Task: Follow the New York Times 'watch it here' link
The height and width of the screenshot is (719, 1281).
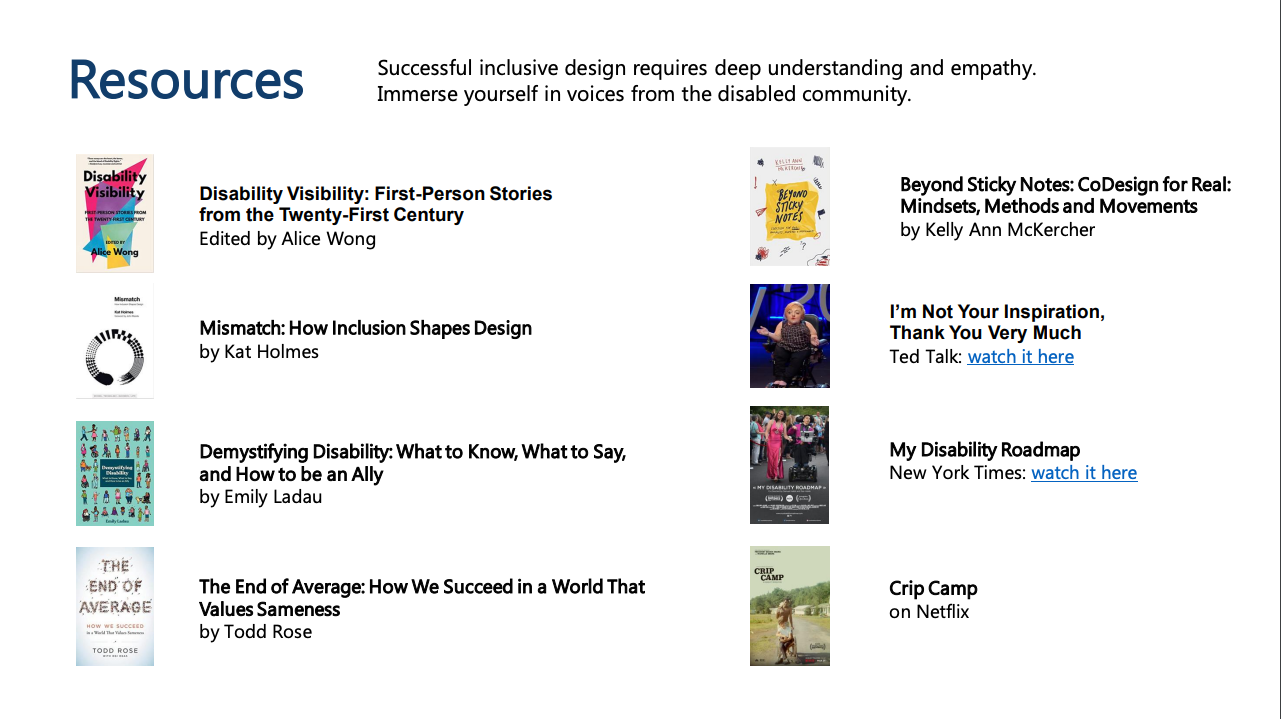Action: [x=1084, y=473]
